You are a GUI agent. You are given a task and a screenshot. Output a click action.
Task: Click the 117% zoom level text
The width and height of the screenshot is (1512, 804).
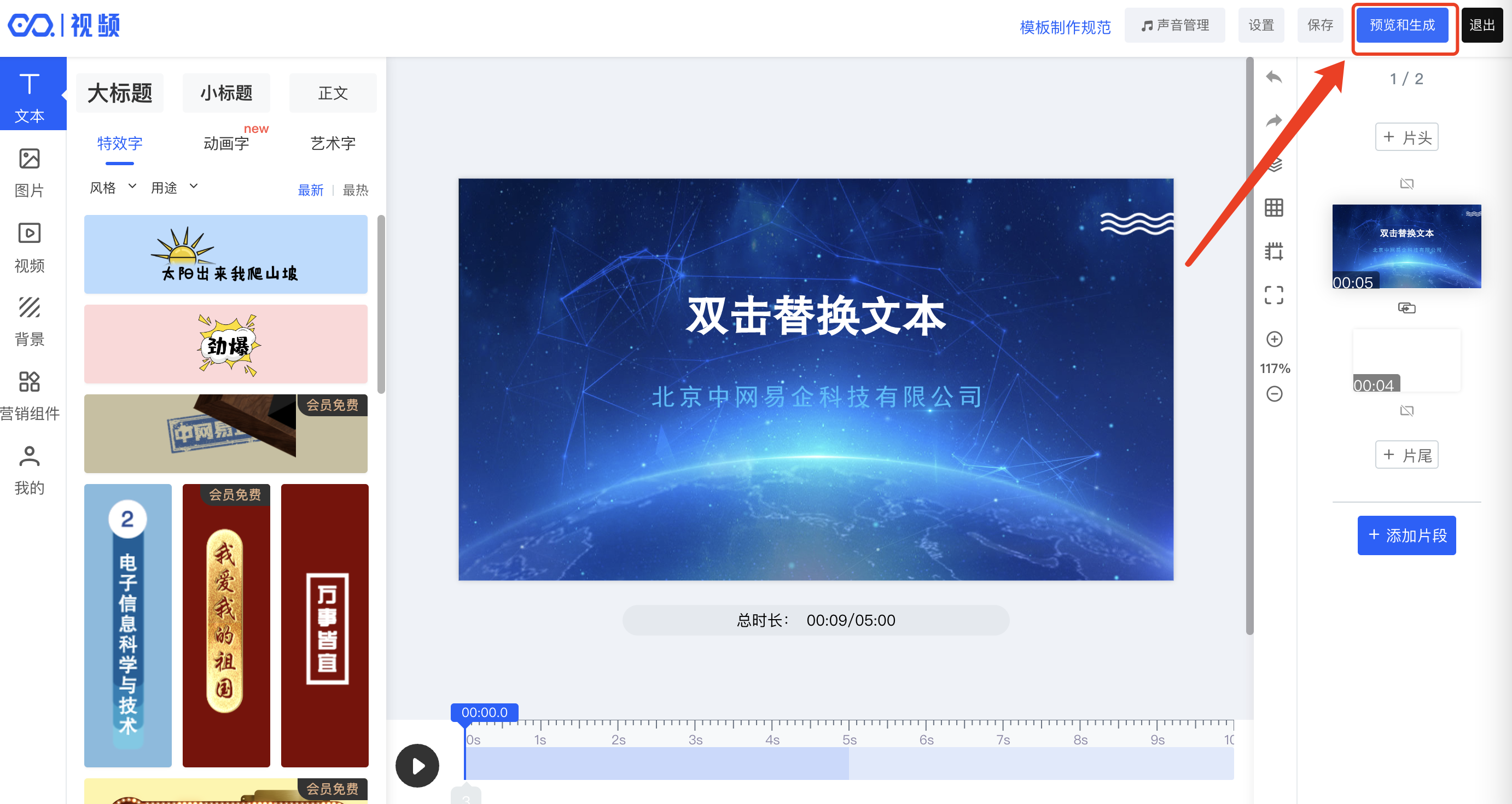pyautogui.click(x=1275, y=369)
